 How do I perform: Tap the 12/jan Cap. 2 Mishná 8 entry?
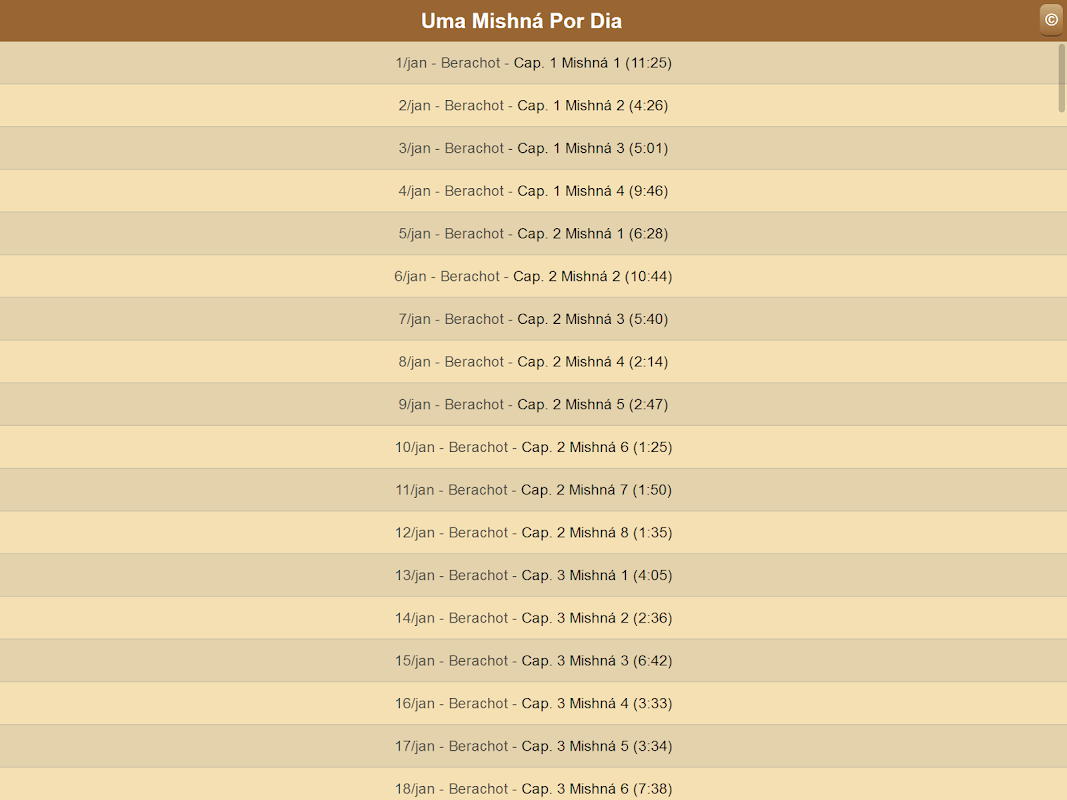coord(534,533)
